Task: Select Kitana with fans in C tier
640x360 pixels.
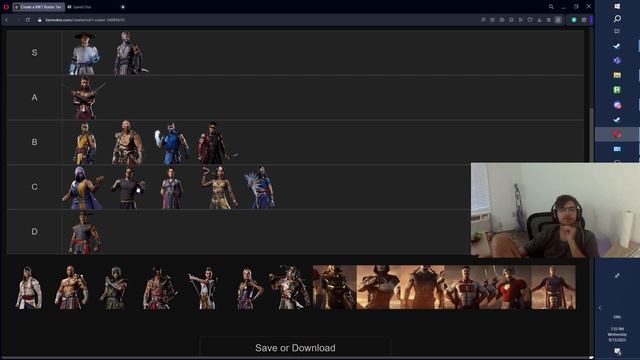Action: coord(260,187)
